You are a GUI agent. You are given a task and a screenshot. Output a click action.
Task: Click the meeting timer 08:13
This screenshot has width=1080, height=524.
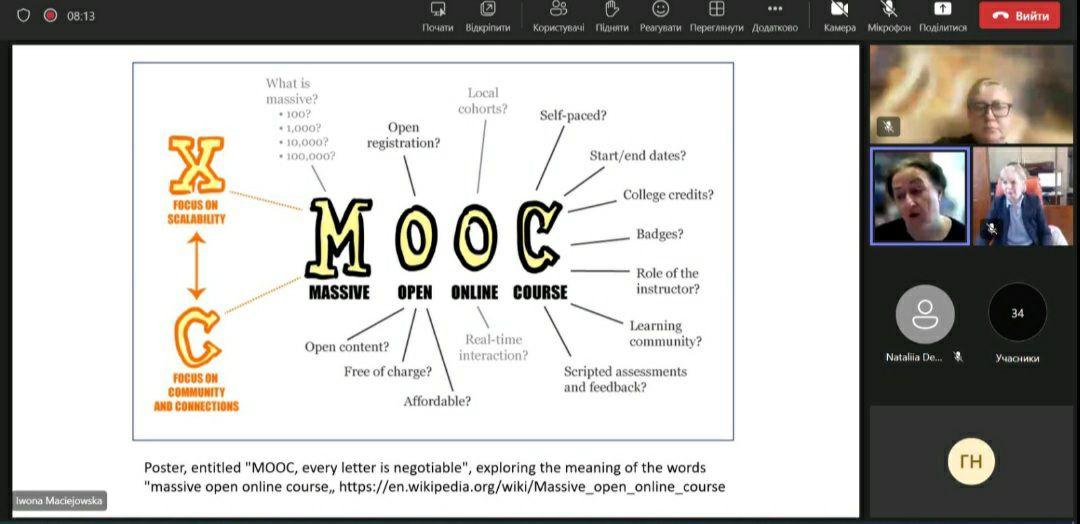[81, 17]
